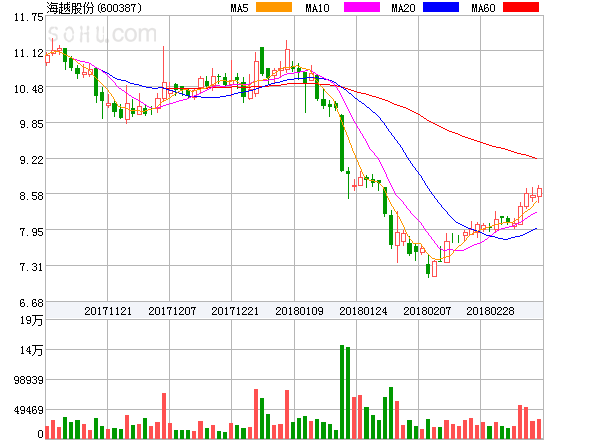Click the magenta MA10 legend swatch
The height and width of the screenshot is (440, 600).
pyautogui.click(x=362, y=7)
